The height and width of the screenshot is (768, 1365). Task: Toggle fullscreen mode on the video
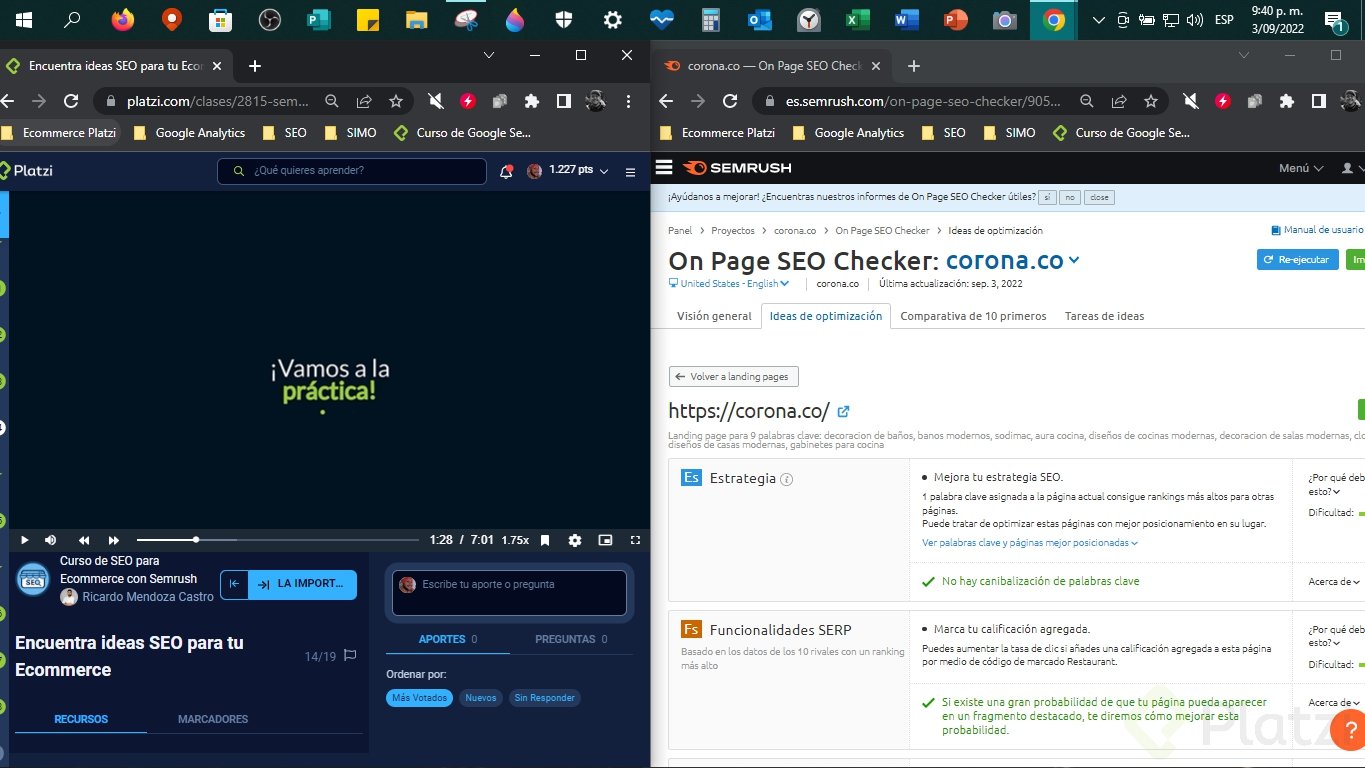coord(635,540)
